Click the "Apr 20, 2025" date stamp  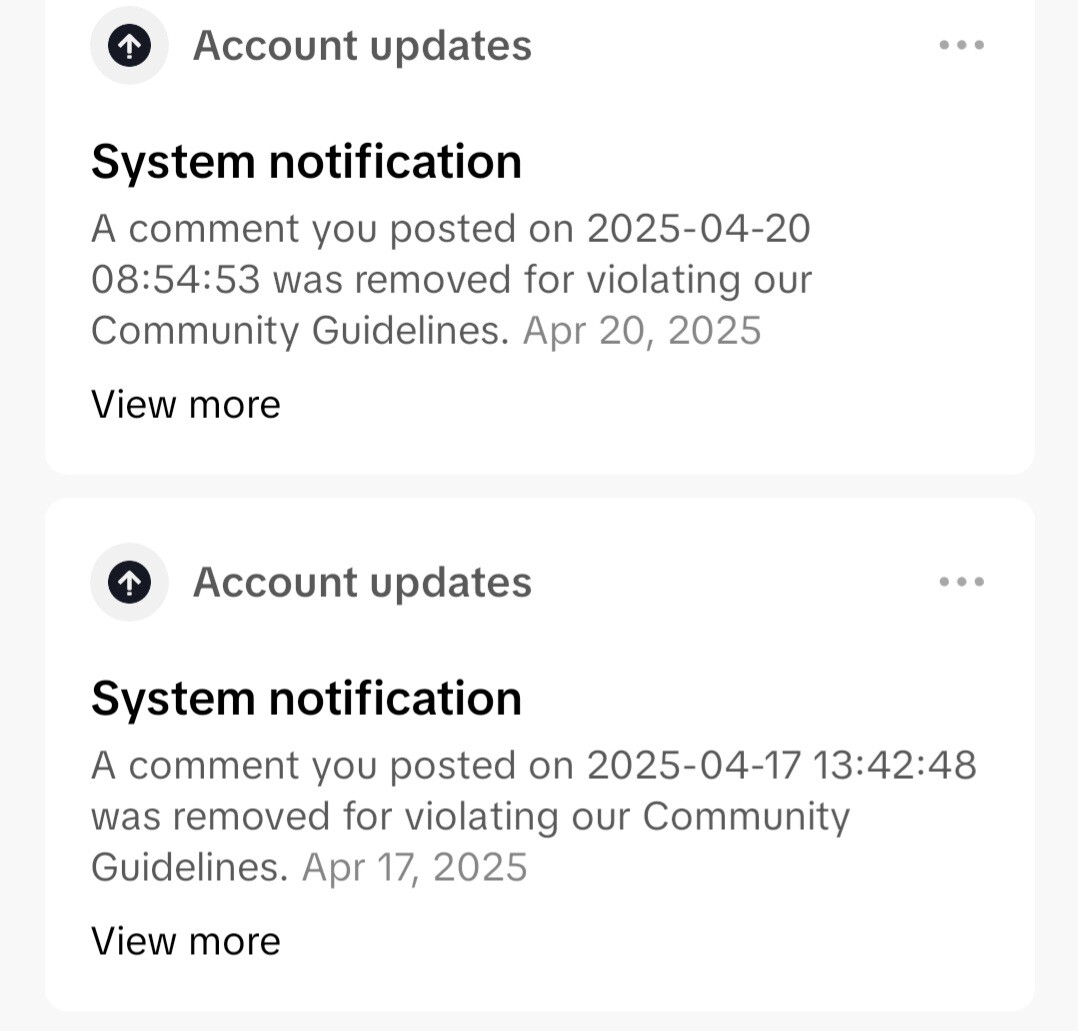(x=642, y=331)
